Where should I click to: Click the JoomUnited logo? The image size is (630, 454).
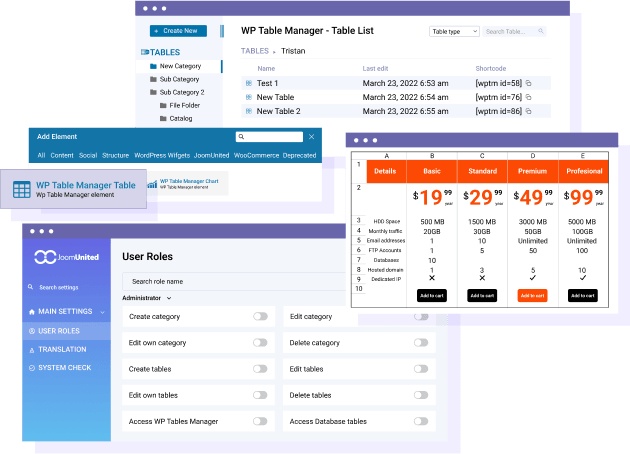pyautogui.click(x=66, y=257)
